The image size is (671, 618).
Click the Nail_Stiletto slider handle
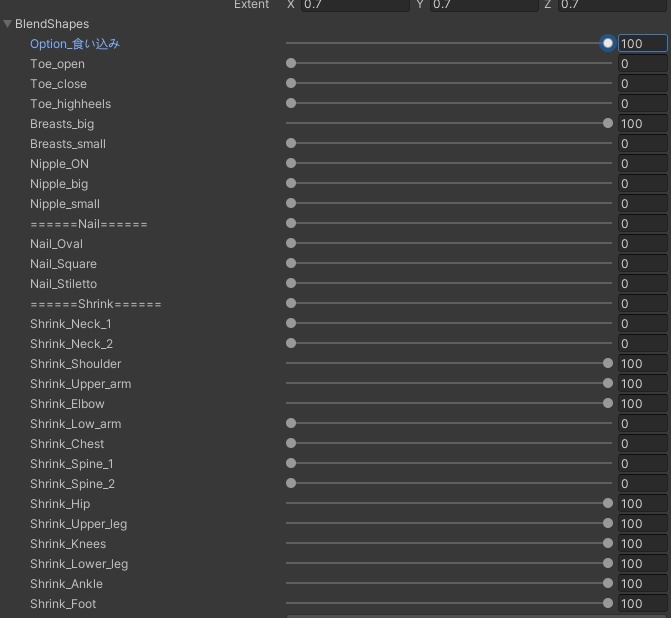coord(291,284)
